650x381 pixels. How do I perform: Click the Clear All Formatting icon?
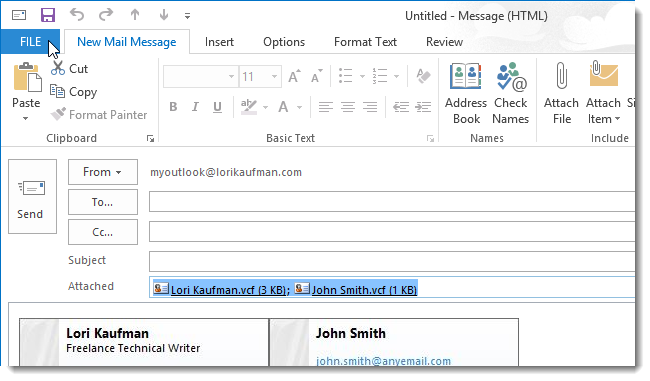pyautogui.click(x=423, y=76)
